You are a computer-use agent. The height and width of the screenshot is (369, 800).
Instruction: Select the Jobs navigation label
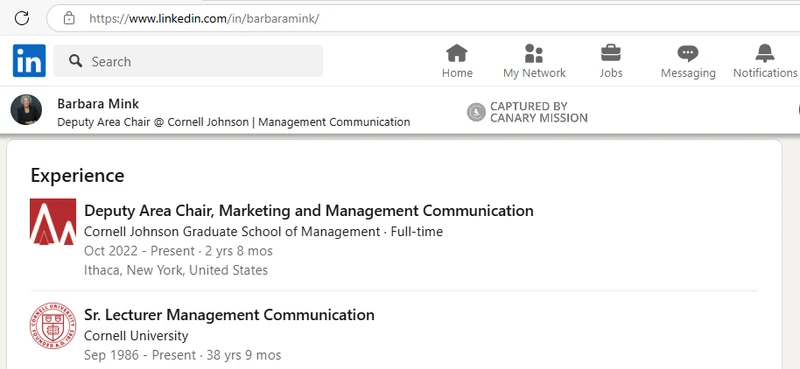click(x=611, y=73)
